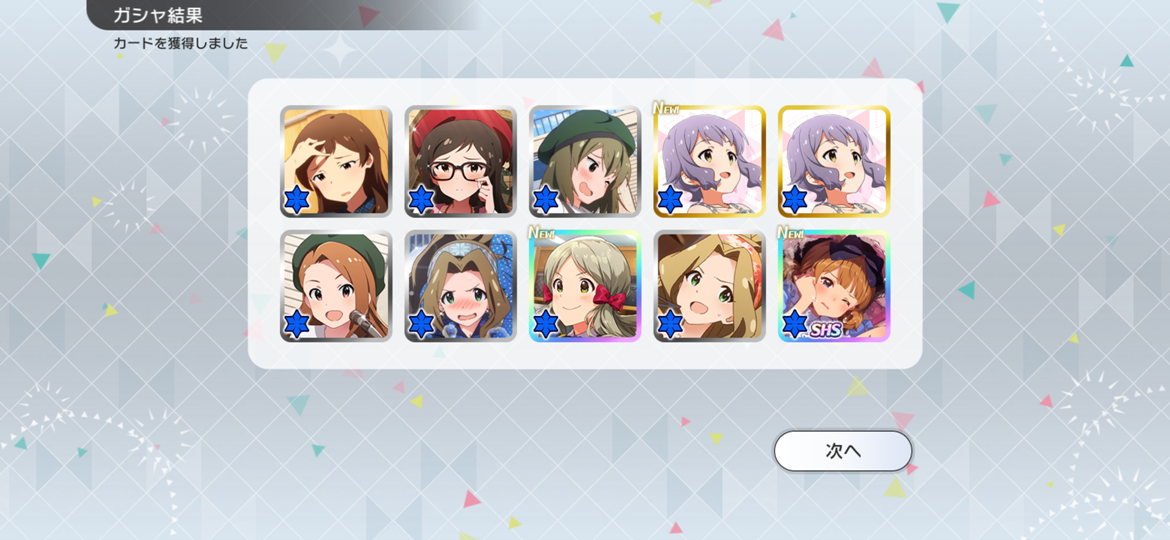Click the blue star icon beside SHS label

795,324
